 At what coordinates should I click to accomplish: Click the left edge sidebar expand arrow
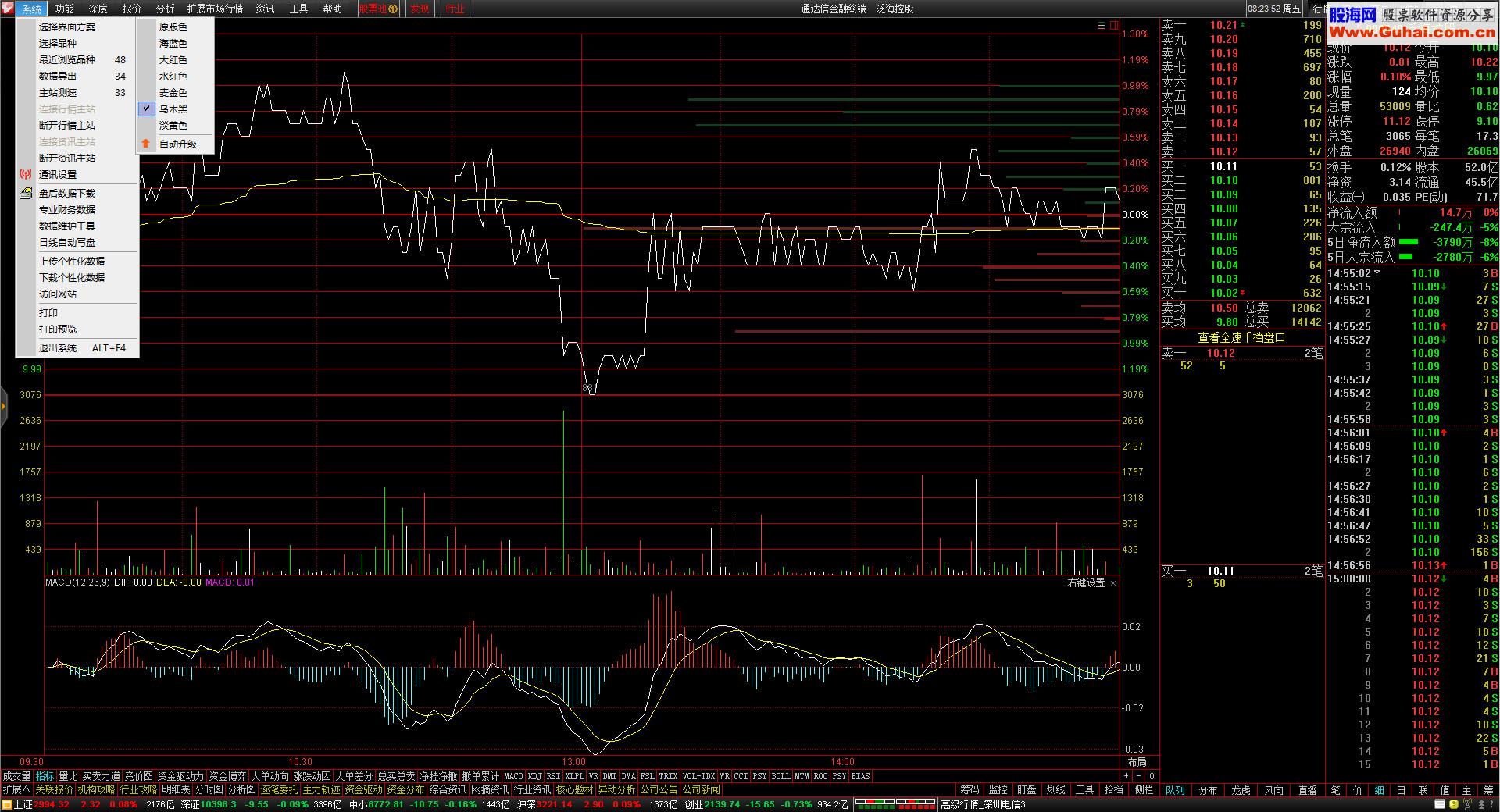3,407
